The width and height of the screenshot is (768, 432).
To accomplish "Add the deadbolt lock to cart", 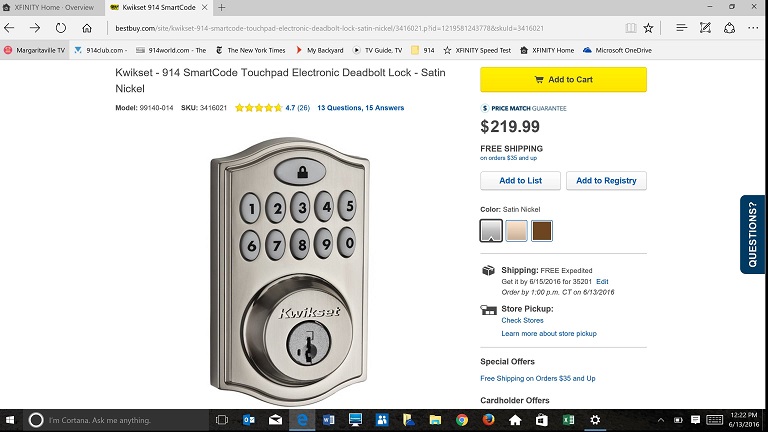I will (563, 79).
